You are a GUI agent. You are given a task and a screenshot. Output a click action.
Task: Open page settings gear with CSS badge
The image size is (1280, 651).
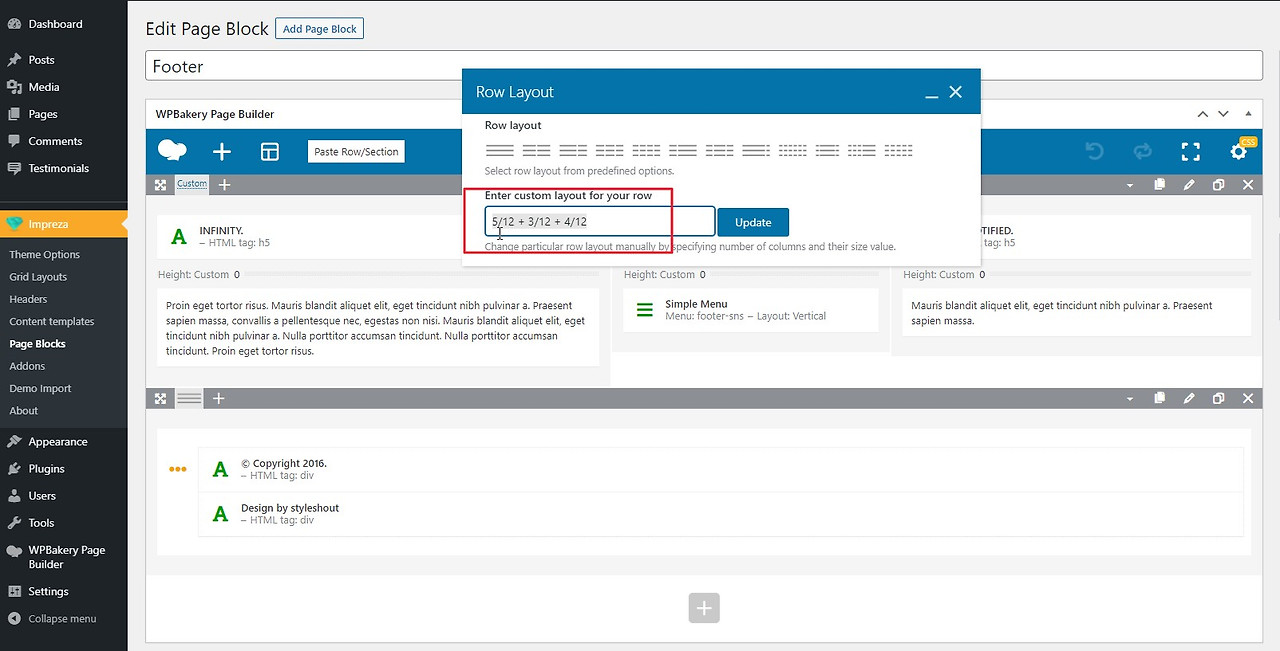coord(1240,151)
